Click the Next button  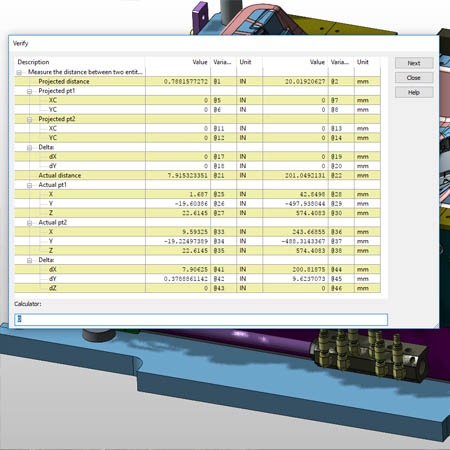(x=414, y=63)
